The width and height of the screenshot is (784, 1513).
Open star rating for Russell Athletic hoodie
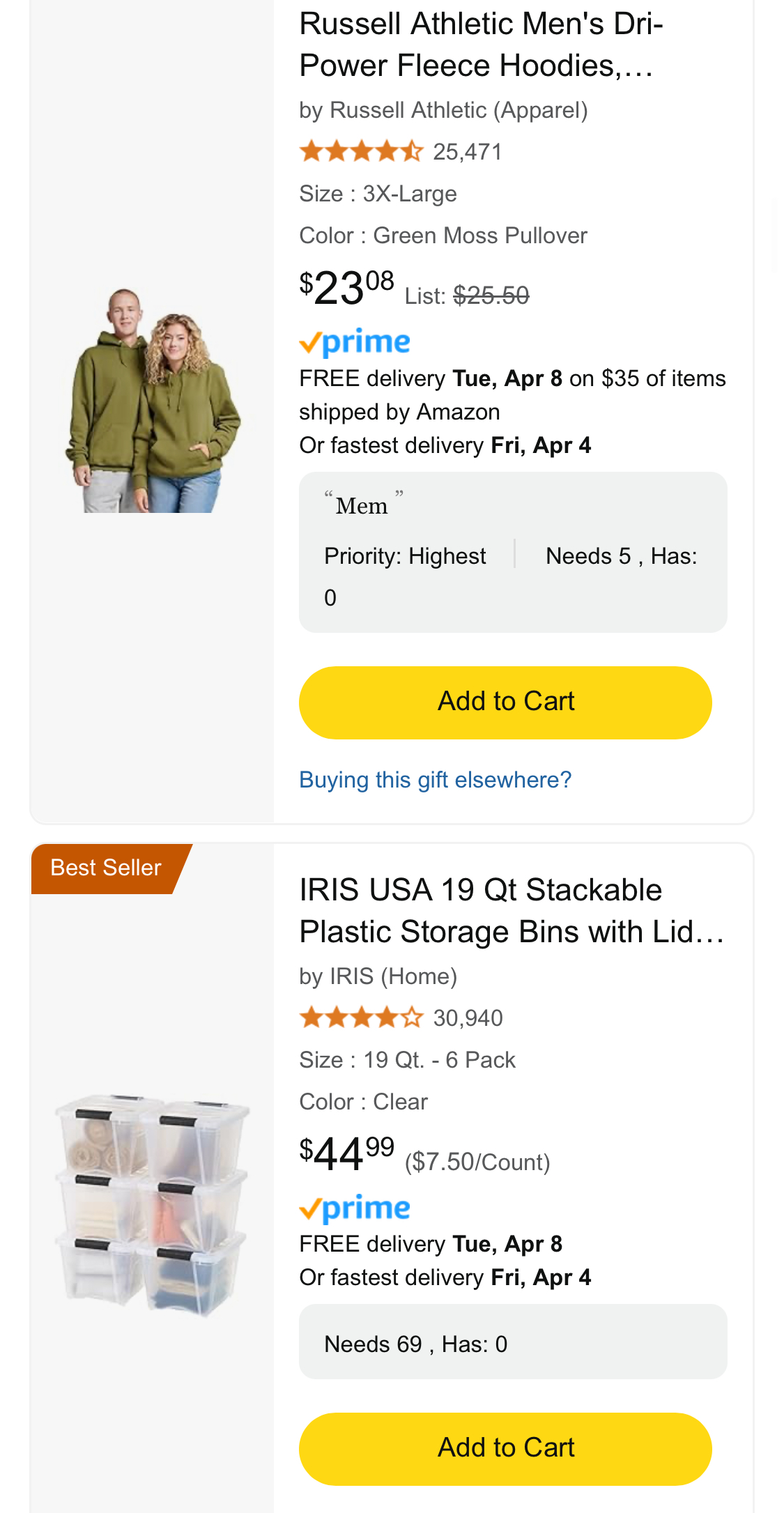click(x=361, y=151)
